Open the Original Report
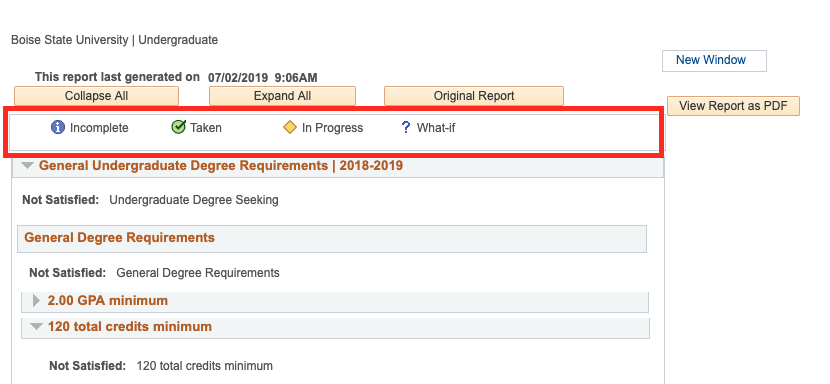The height and width of the screenshot is (384, 830). click(x=474, y=96)
